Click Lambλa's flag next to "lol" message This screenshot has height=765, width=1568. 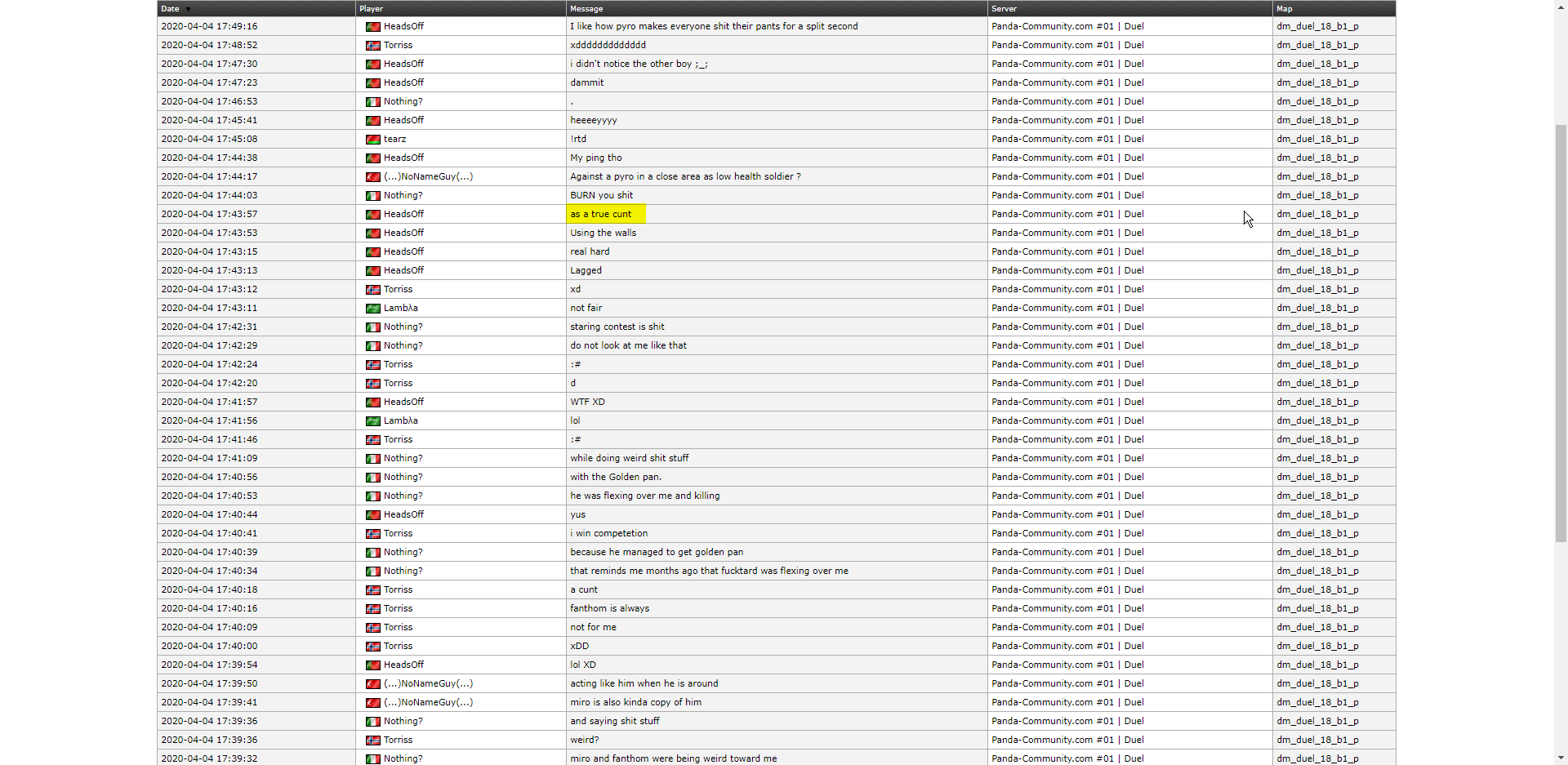(x=372, y=421)
